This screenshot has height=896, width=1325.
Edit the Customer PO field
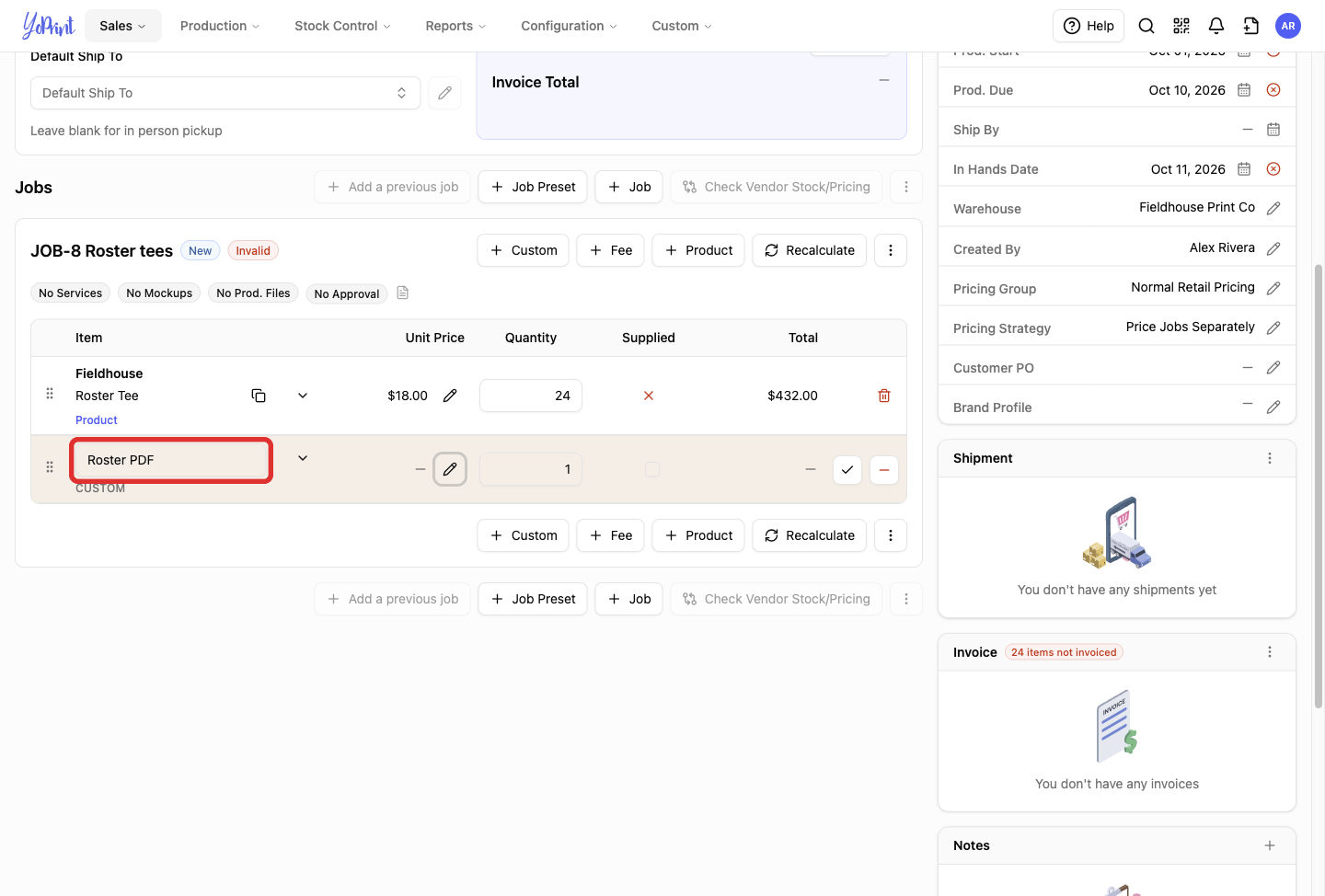point(1273,368)
